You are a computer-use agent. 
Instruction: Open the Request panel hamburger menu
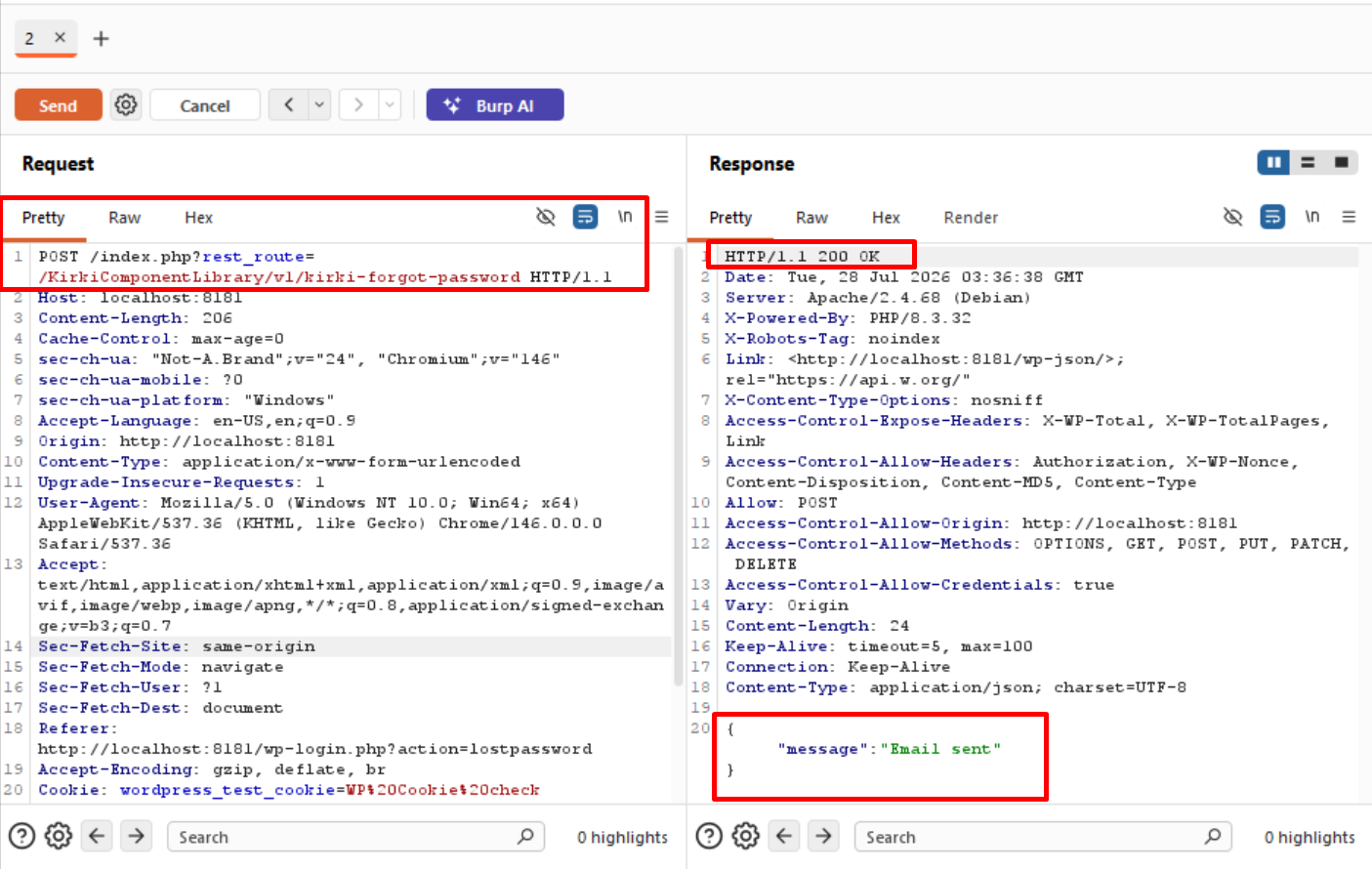pyautogui.click(x=662, y=217)
